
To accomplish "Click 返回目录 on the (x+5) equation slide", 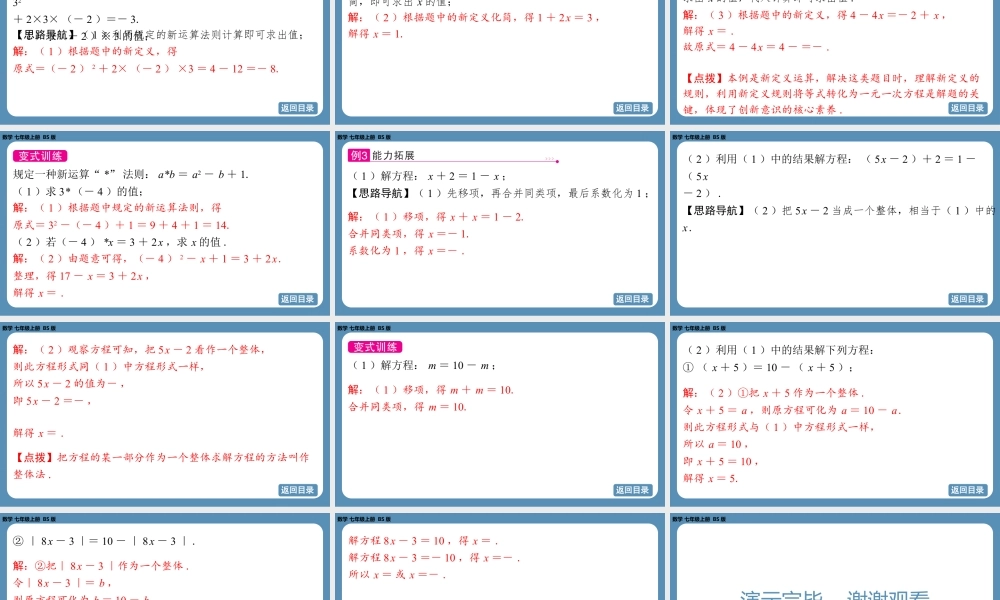I will point(966,489).
